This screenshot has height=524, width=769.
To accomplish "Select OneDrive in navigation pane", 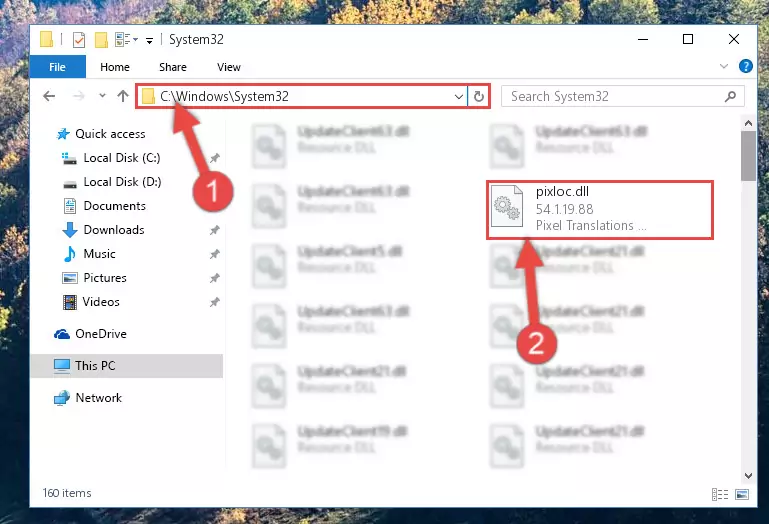I will coord(101,334).
